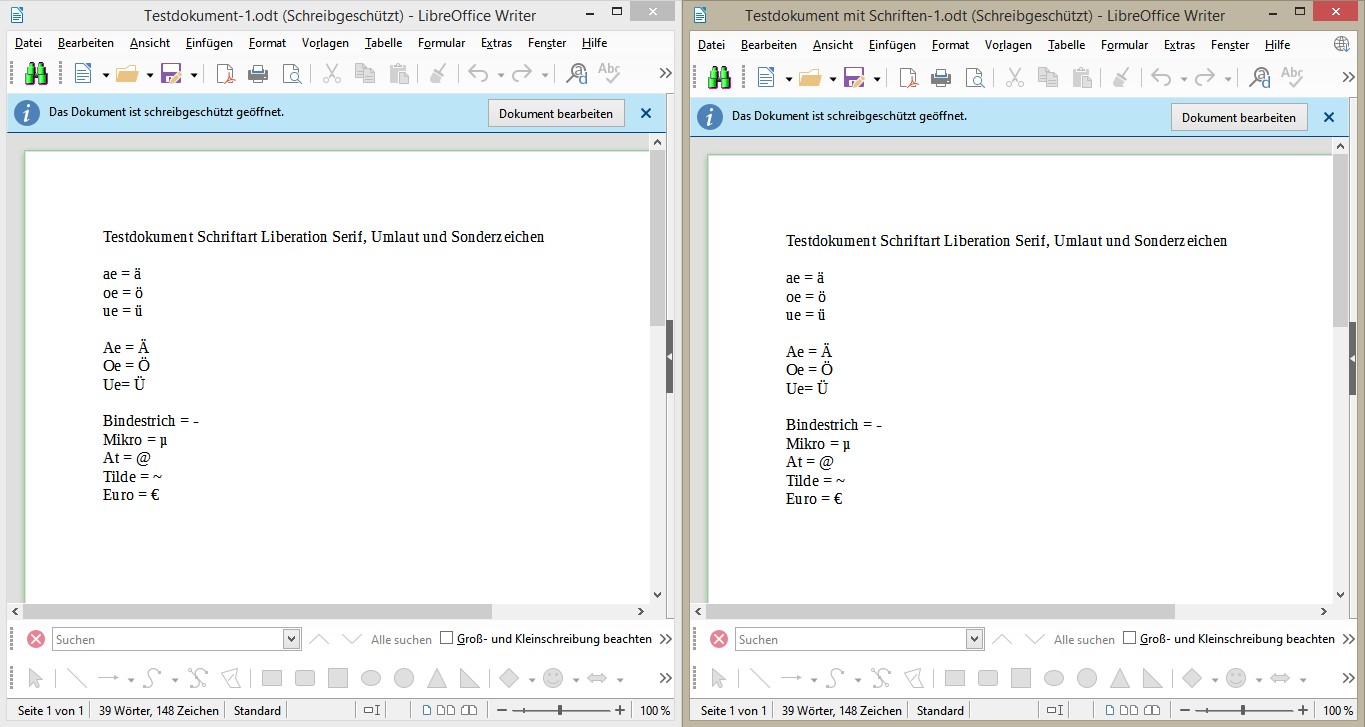1365x727 pixels.
Task: Click word count in Schriften-1 status bar
Action: 841,710
